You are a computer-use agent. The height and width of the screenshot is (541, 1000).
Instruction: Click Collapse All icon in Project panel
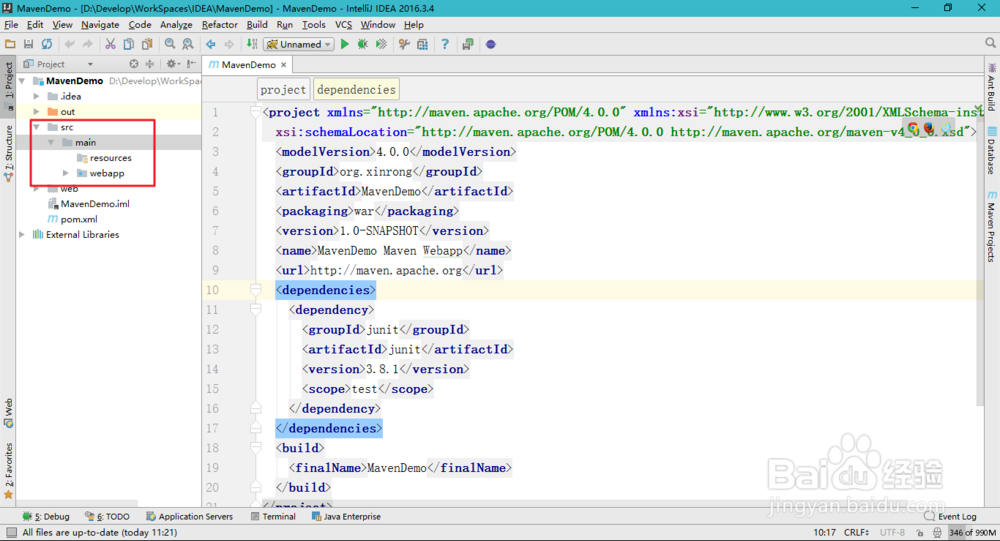150,64
